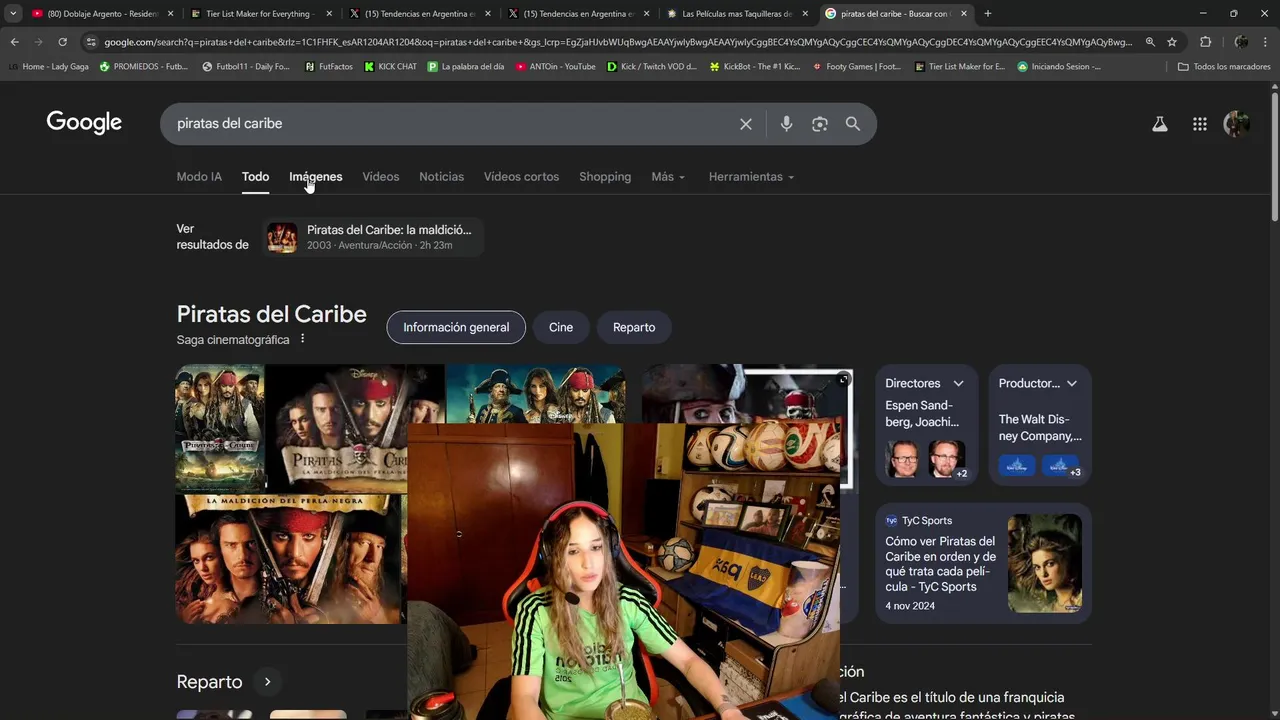Open the Google apps grid
Viewport: 1280px width, 720px height.
tap(1200, 124)
